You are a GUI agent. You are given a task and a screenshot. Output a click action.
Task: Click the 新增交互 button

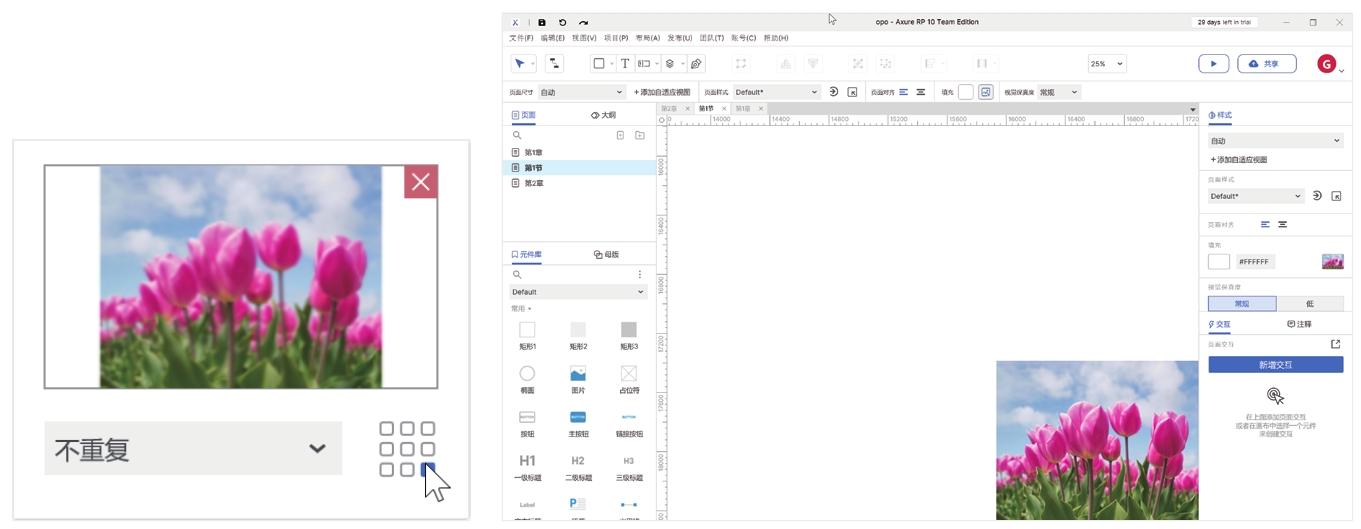pyautogui.click(x=1275, y=365)
